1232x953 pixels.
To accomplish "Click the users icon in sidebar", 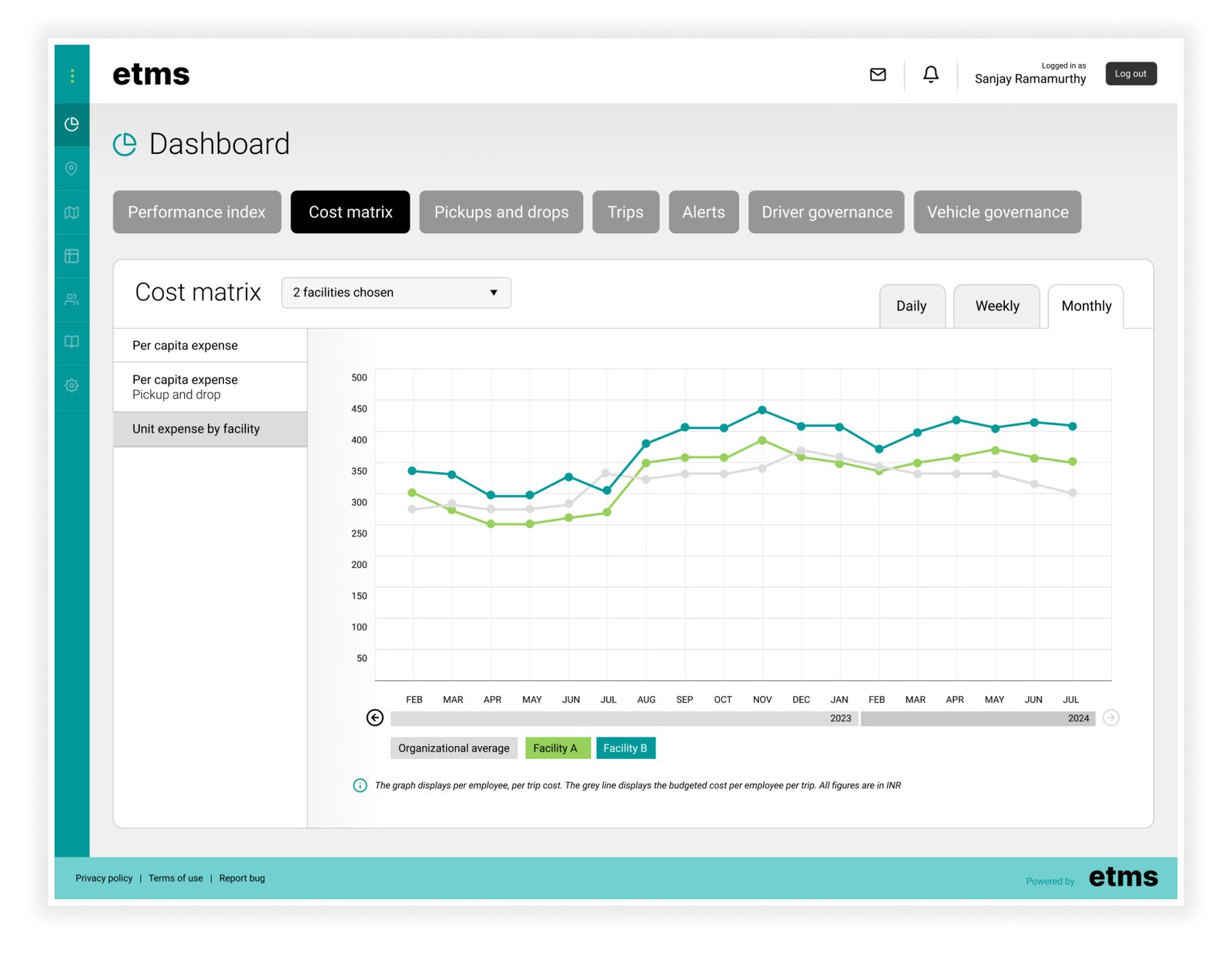I will 72,299.
